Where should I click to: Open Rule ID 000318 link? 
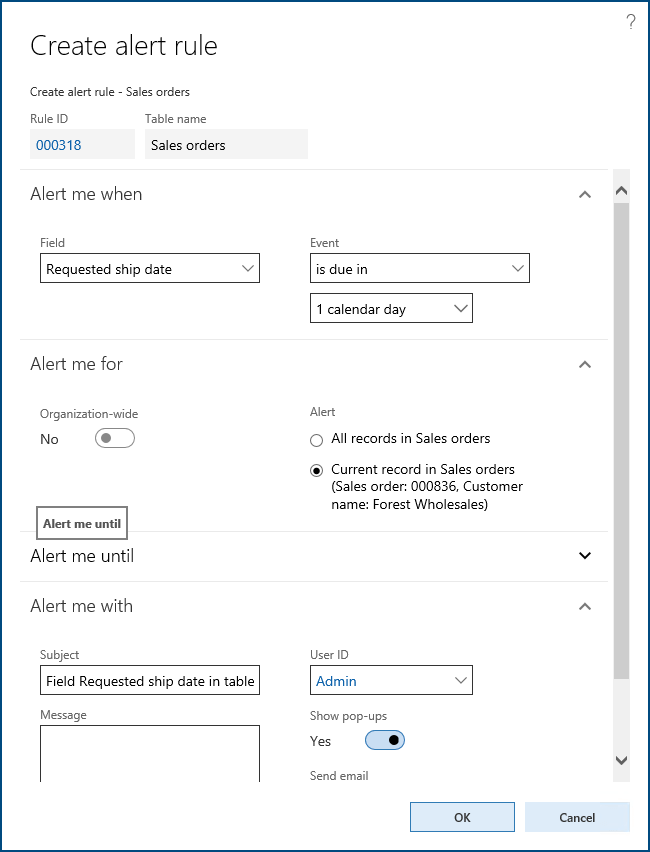(x=59, y=145)
